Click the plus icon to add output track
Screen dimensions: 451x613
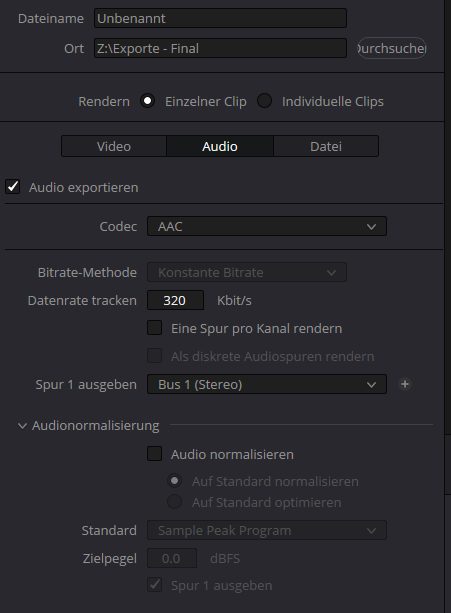tap(405, 384)
